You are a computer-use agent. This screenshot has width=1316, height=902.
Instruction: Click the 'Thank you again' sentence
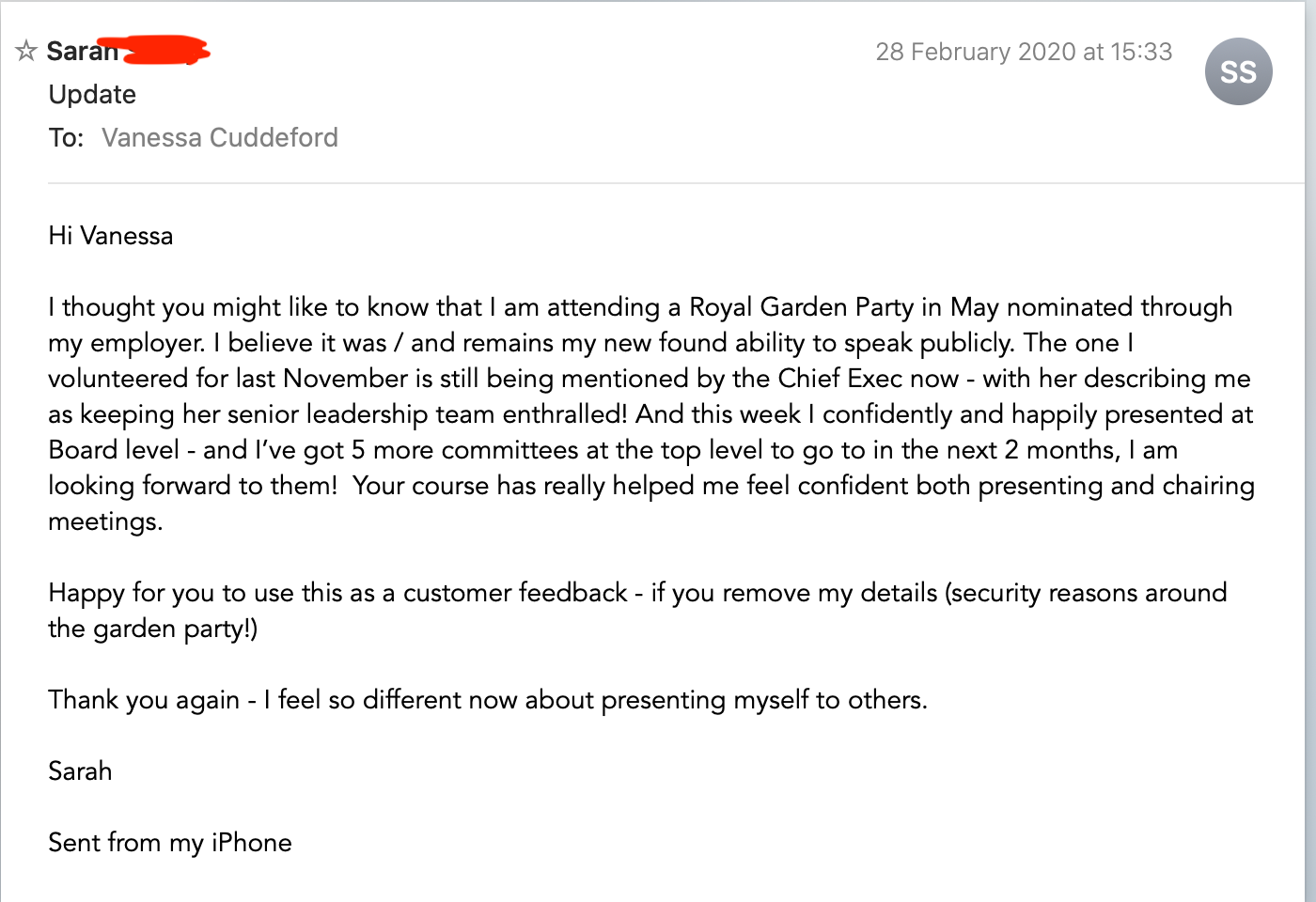[487, 699]
